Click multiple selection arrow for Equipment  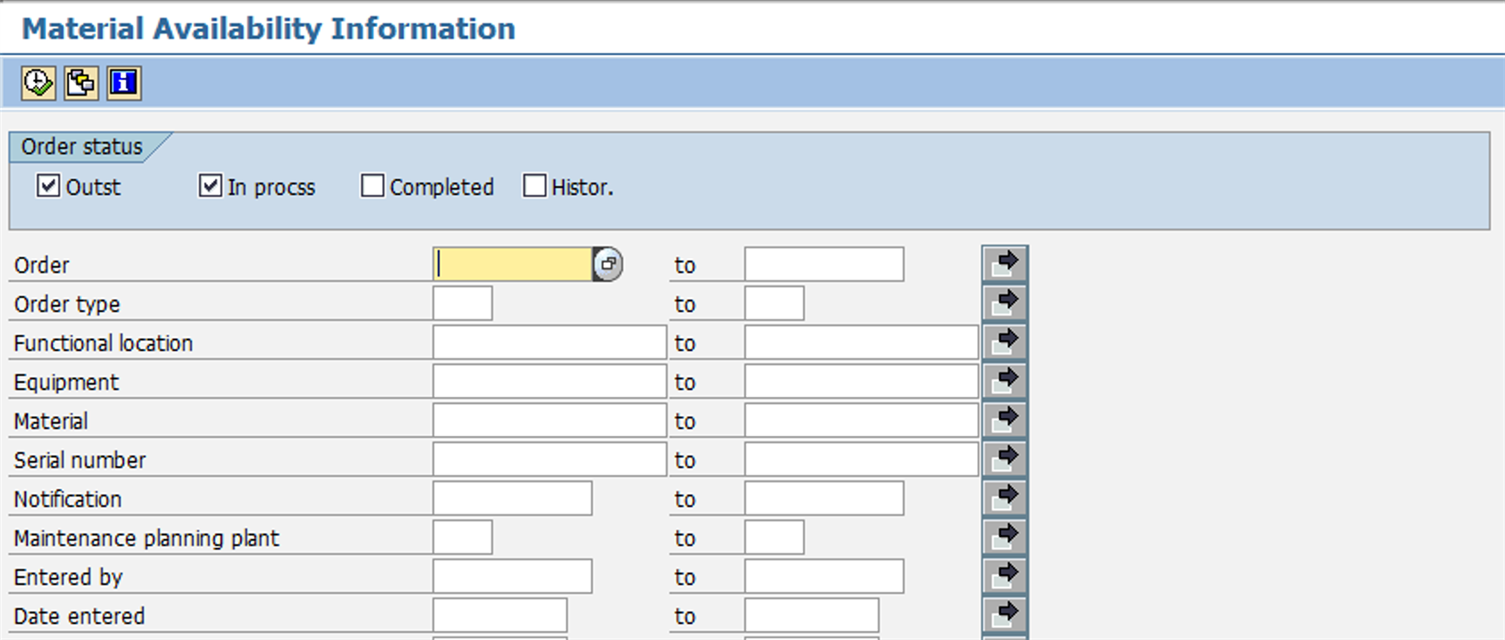[x=1004, y=381]
